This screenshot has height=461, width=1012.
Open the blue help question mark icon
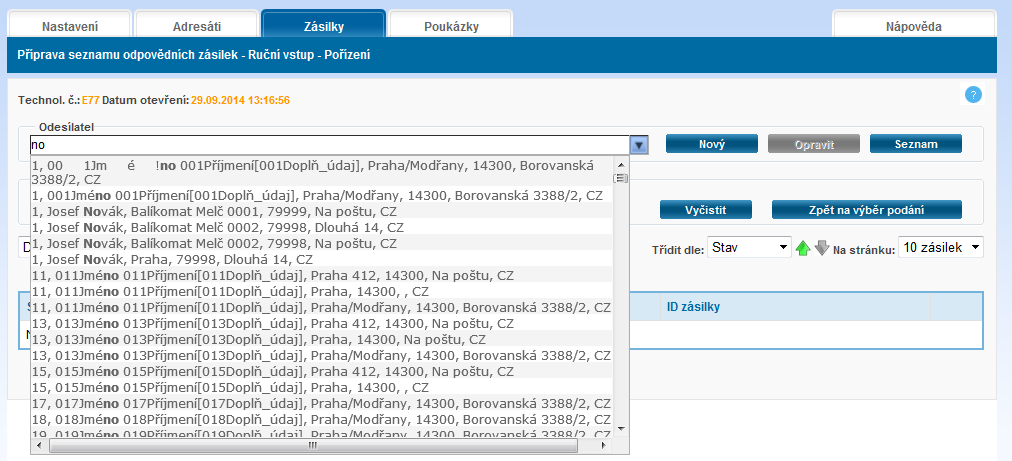coord(973,95)
